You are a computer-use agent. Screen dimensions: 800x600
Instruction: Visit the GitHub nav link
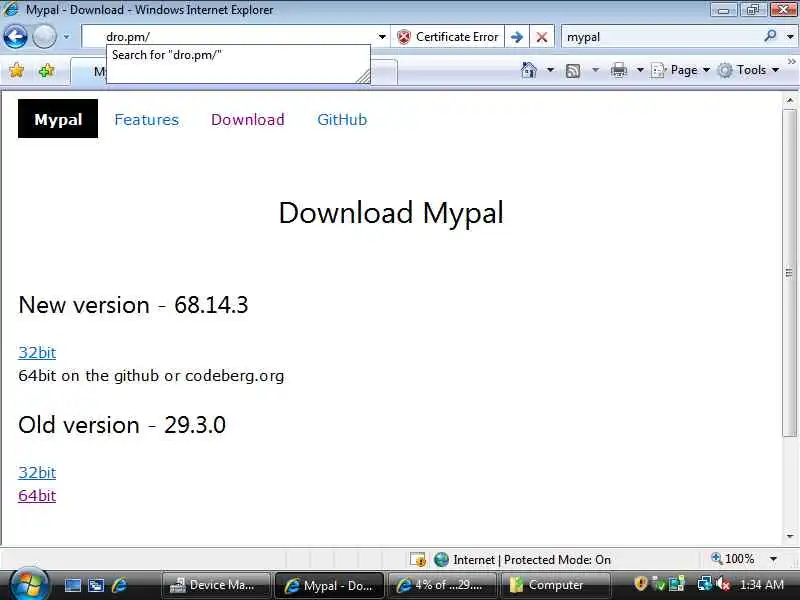tap(342, 119)
